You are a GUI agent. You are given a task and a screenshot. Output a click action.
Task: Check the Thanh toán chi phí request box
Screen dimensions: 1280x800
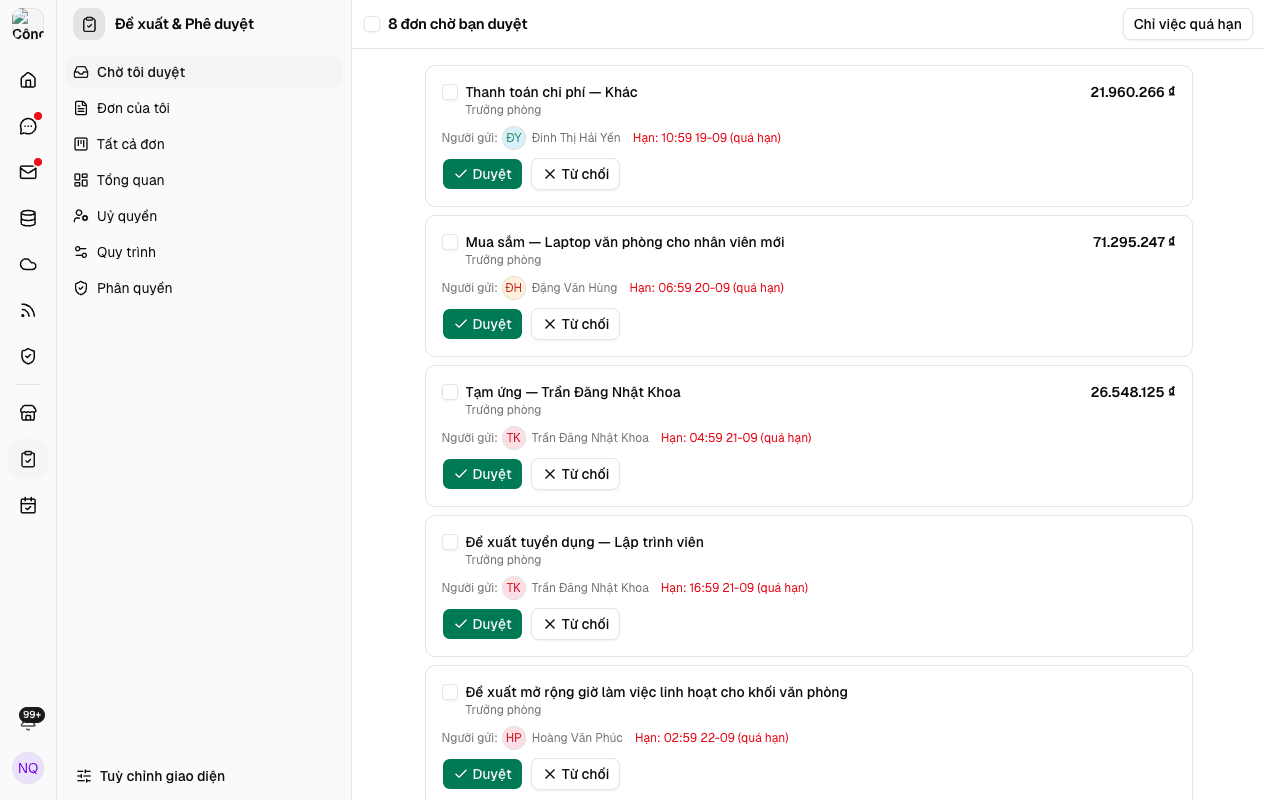450,92
